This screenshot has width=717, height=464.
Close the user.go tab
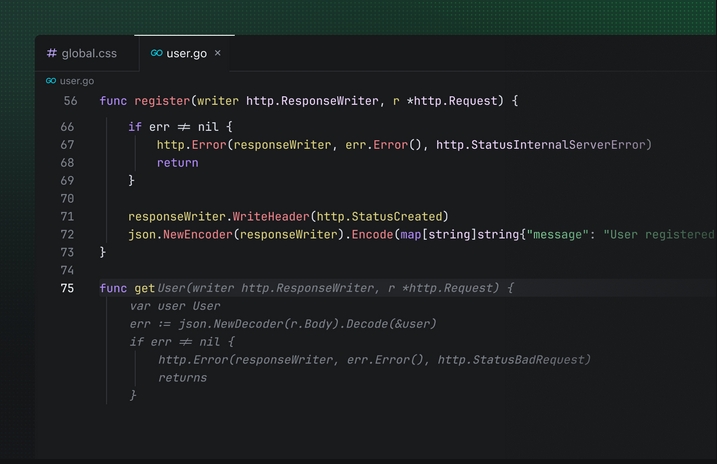[x=218, y=53]
